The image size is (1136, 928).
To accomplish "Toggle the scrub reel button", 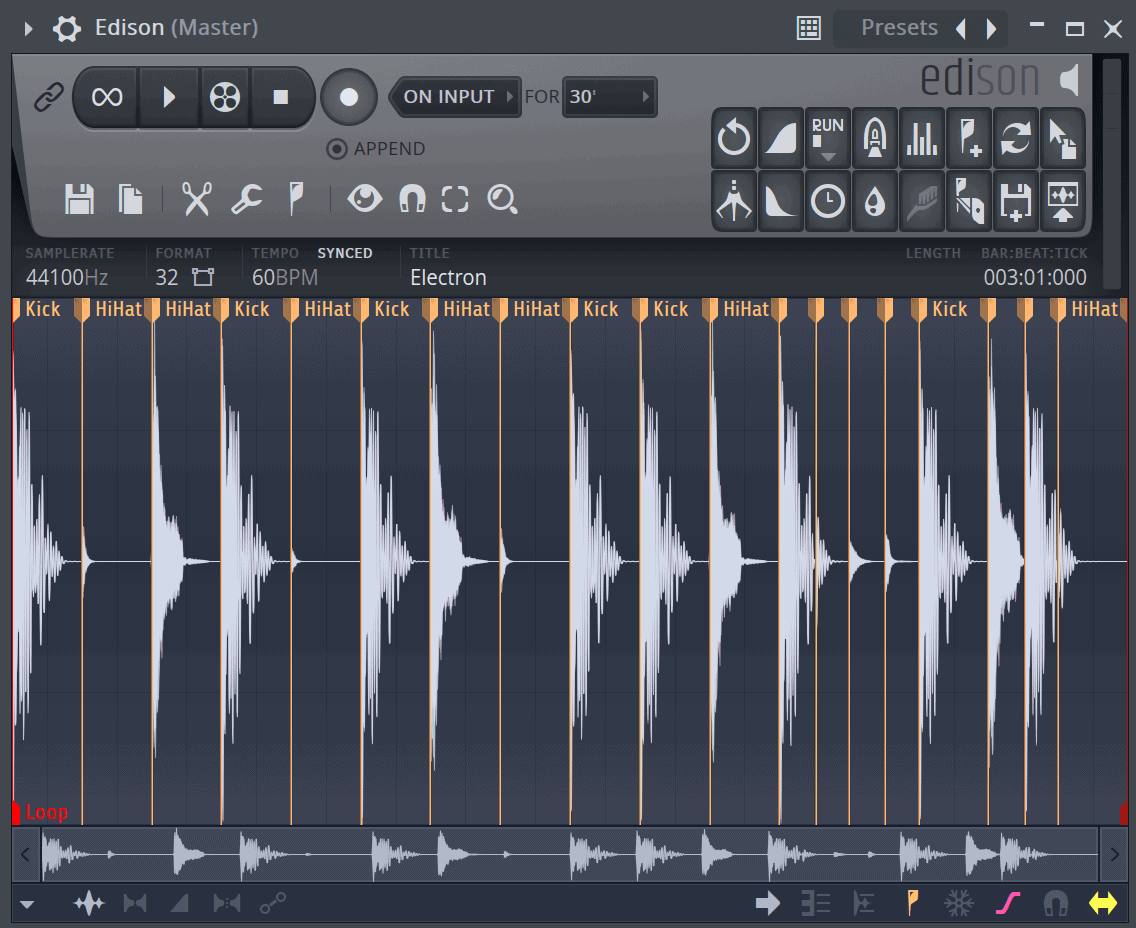I will (x=225, y=97).
